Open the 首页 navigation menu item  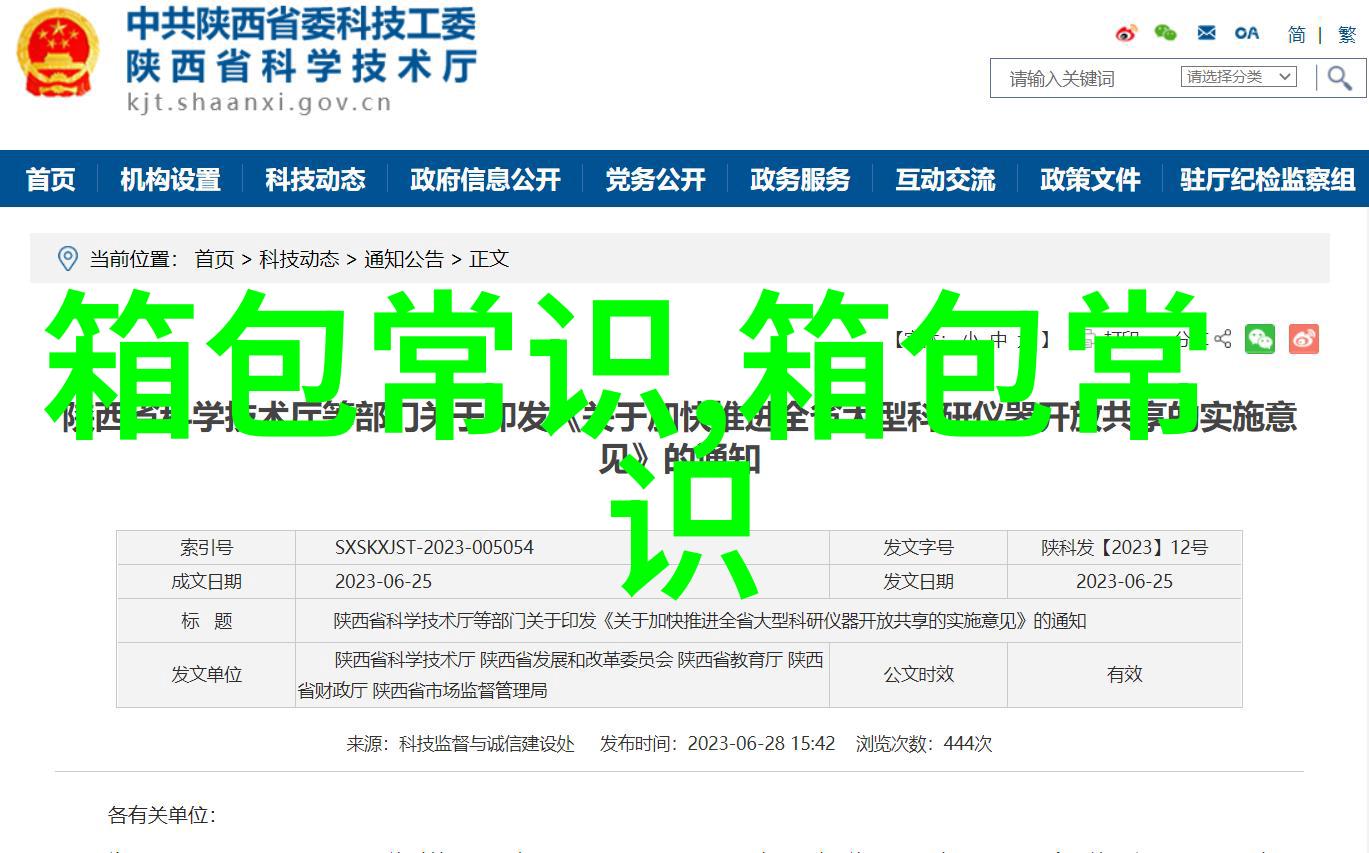tap(50, 179)
